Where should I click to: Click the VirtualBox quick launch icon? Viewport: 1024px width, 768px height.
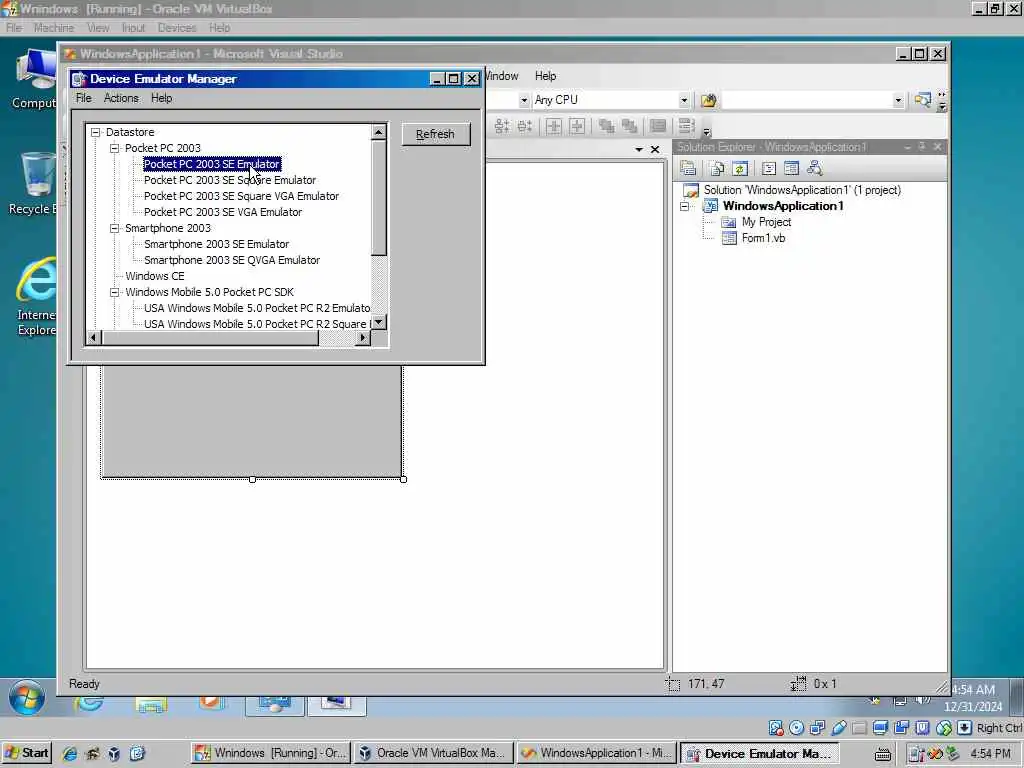coord(114,754)
